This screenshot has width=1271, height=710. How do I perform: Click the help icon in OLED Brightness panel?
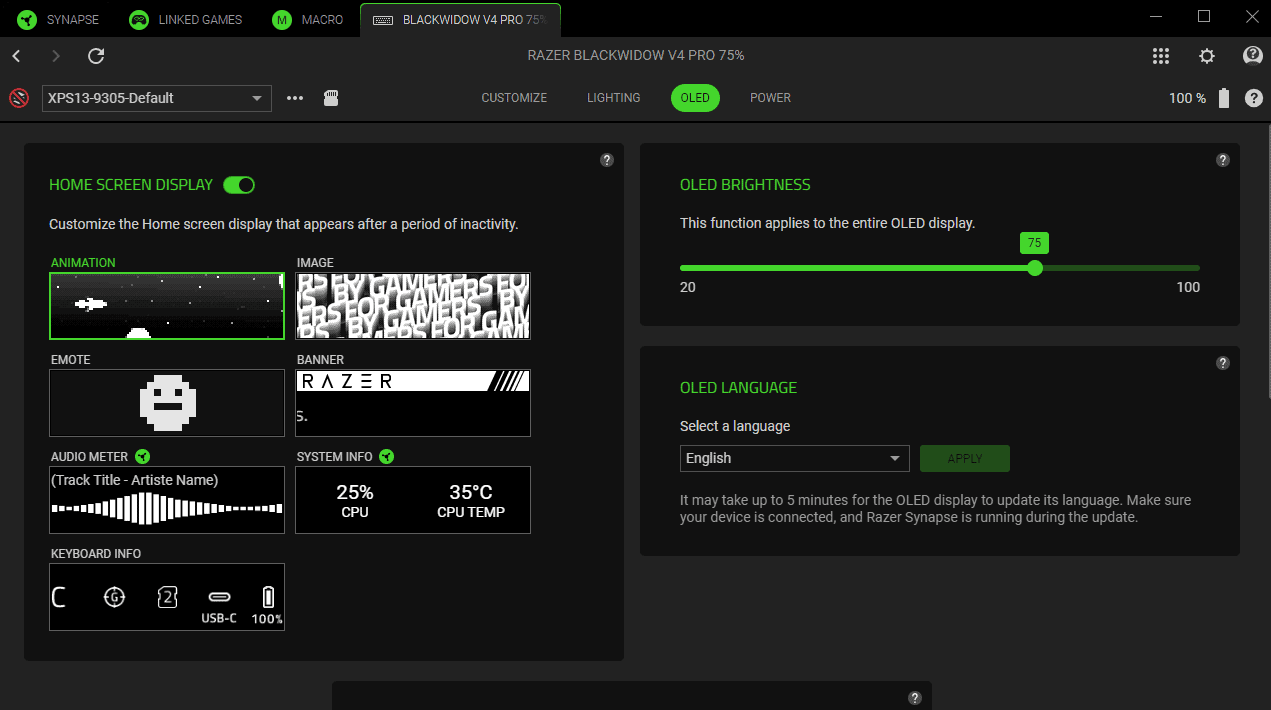(x=1222, y=160)
